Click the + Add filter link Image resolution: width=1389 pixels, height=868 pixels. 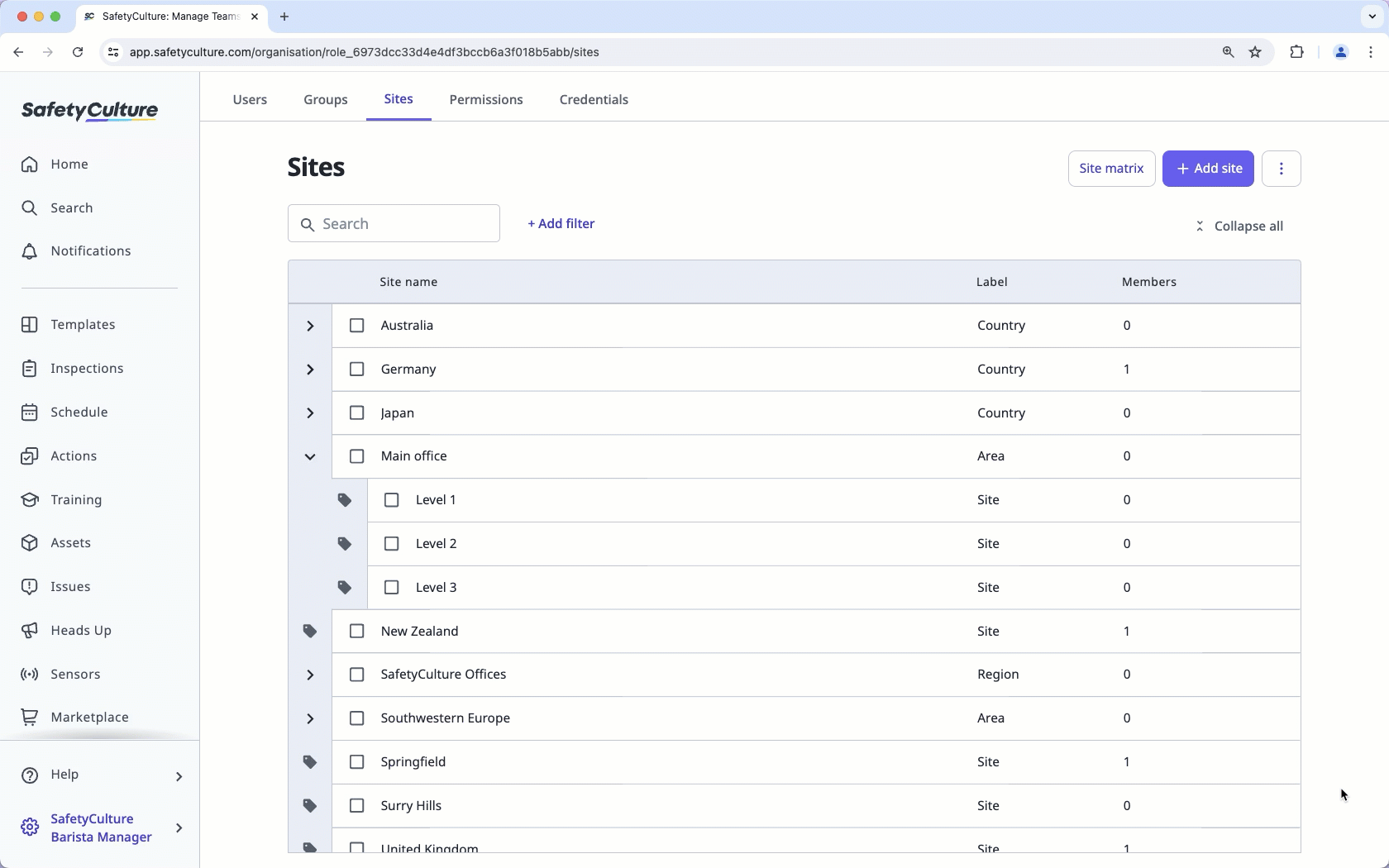[x=561, y=223]
